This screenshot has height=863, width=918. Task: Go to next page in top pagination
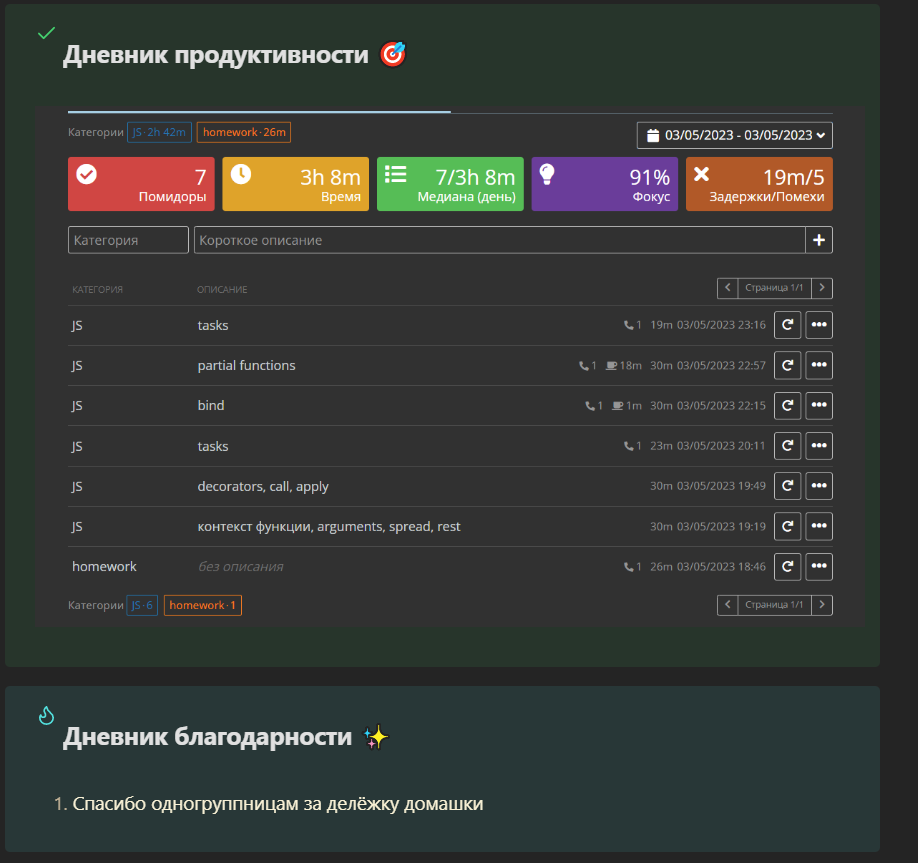822,287
